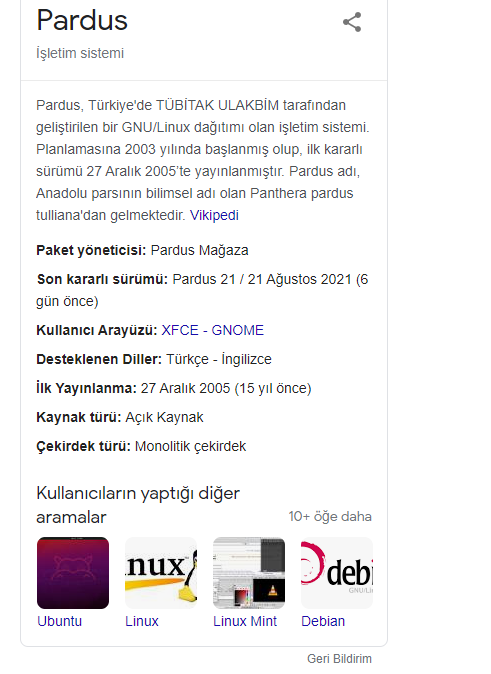Click the 'Paket yöneticisi' attribute label
The width and height of the screenshot is (491, 674).
[x=91, y=250]
